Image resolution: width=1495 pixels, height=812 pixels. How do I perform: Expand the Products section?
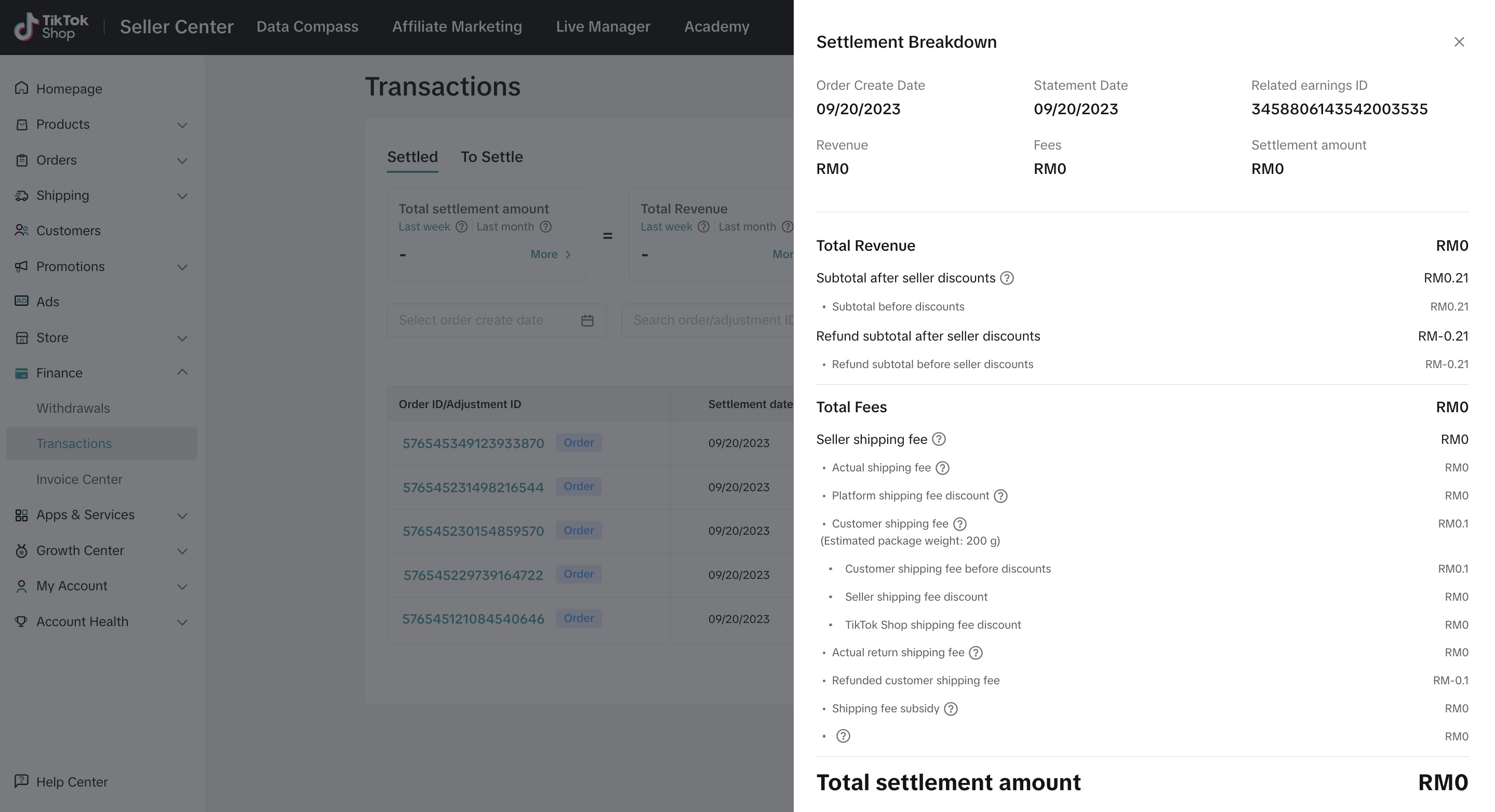pos(182,125)
